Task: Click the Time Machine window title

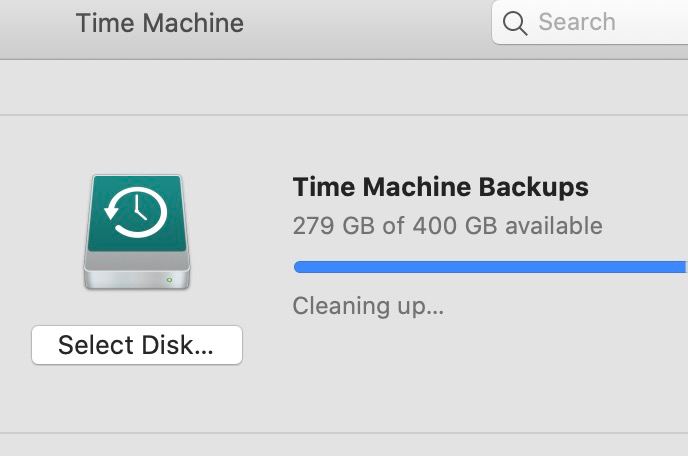Action: [x=160, y=23]
